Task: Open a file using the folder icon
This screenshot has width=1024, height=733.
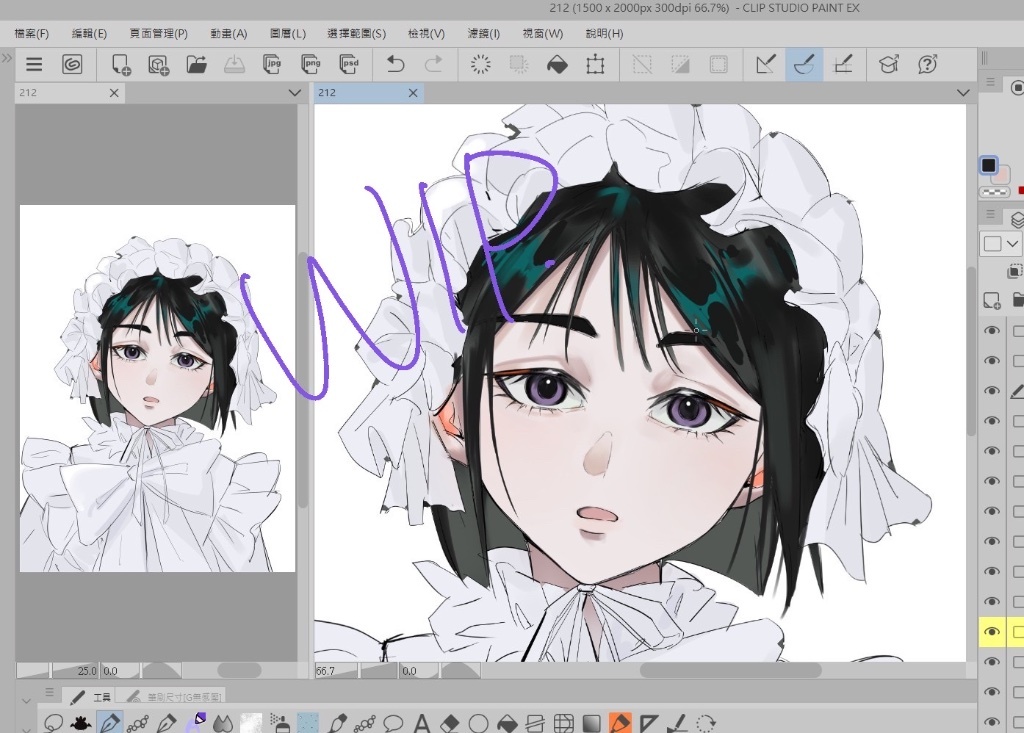Action: tap(197, 64)
